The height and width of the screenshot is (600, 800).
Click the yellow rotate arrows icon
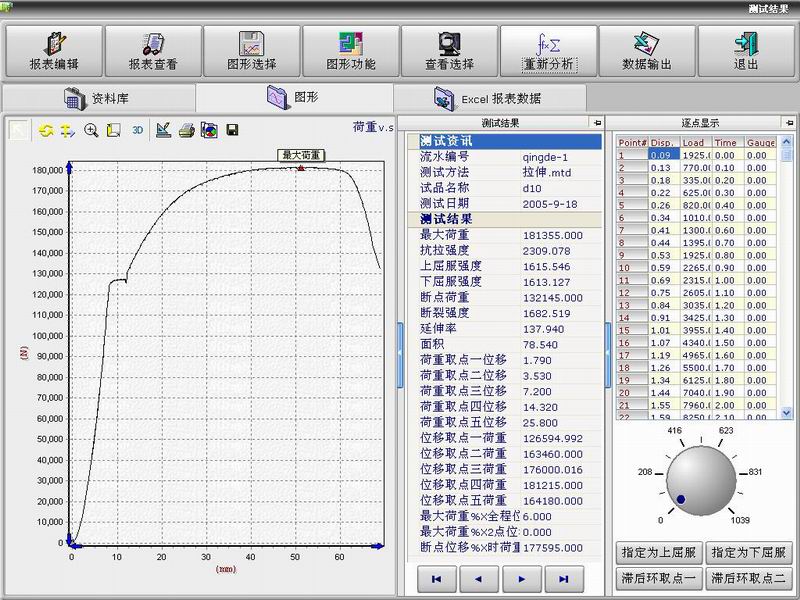click(46, 130)
